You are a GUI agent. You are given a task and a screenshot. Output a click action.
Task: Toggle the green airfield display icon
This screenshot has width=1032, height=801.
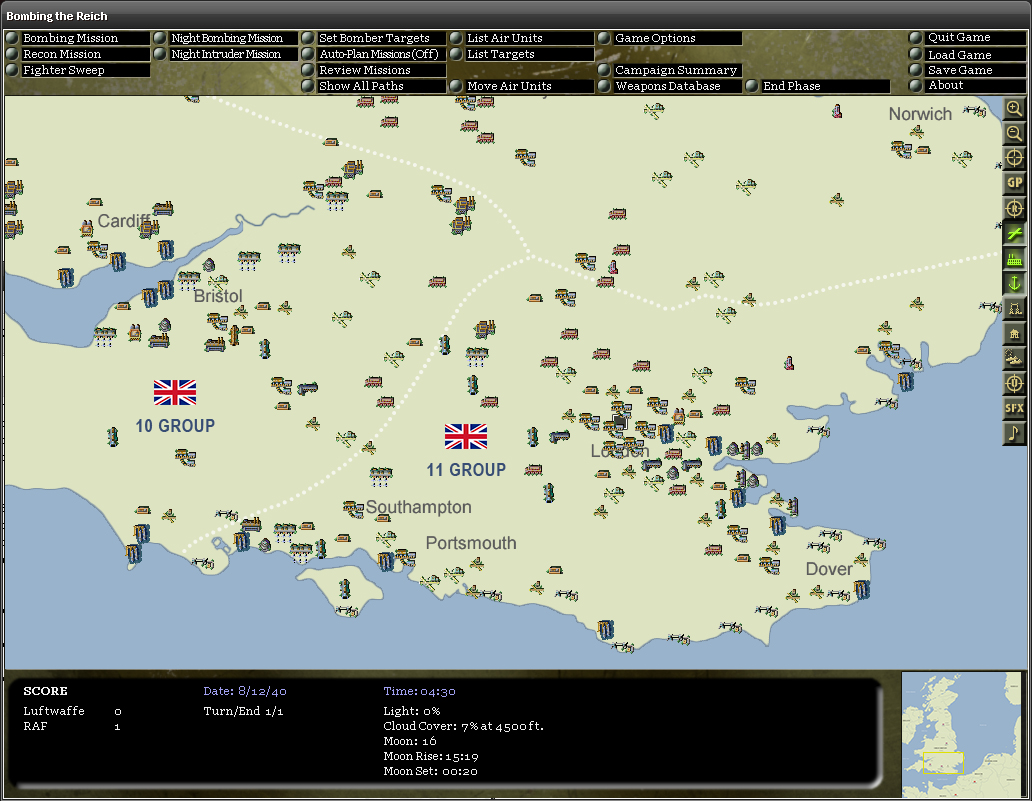pos(1014,234)
